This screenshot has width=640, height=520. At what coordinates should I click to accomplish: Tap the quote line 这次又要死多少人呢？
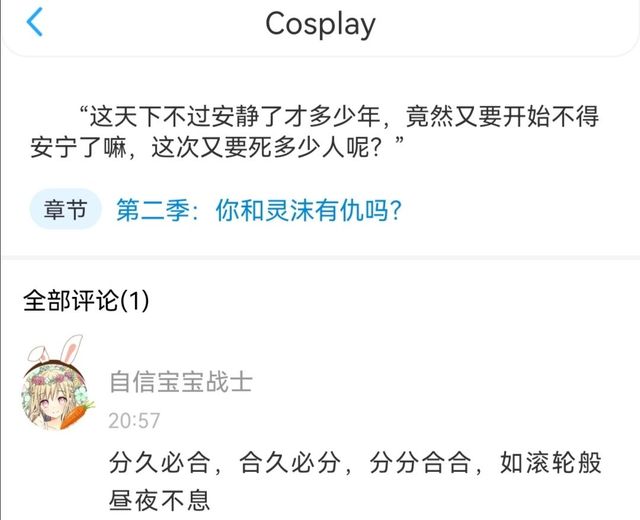point(267,147)
